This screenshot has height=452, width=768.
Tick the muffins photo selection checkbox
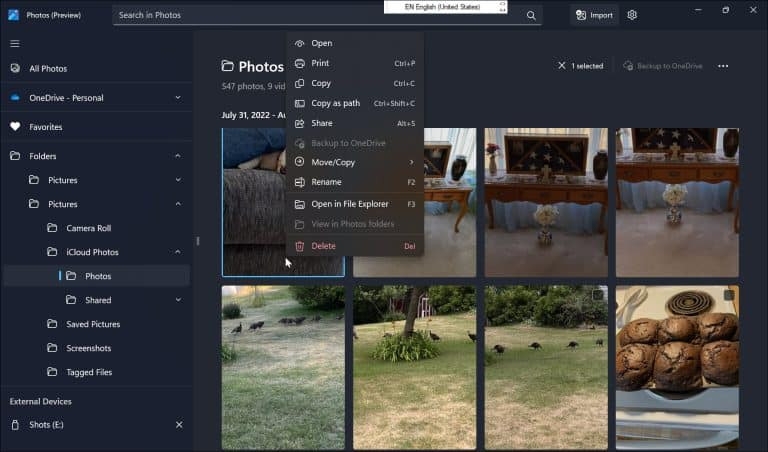pyautogui.click(x=729, y=295)
